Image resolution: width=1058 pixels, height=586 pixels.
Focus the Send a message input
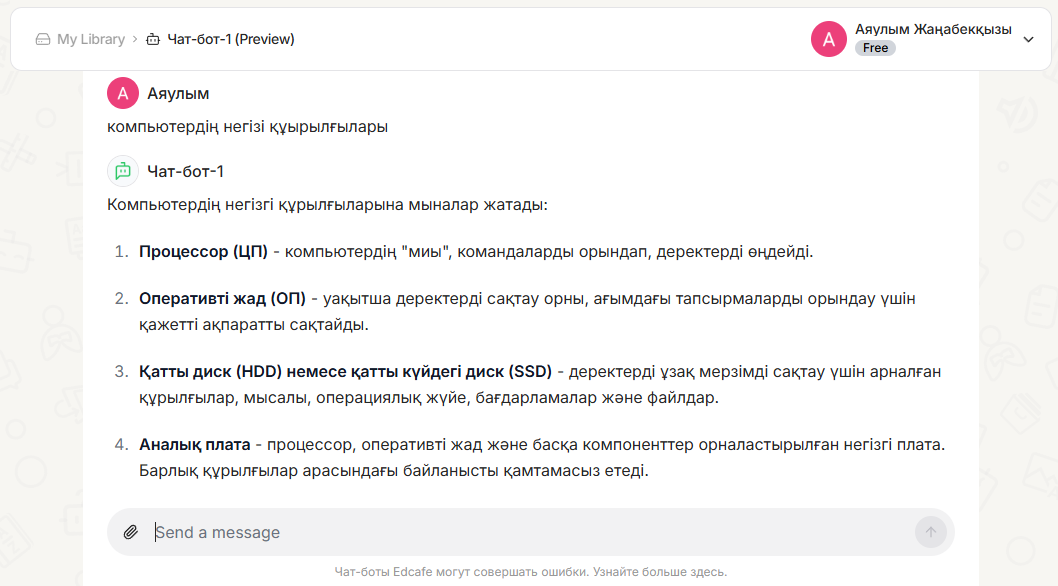point(530,532)
